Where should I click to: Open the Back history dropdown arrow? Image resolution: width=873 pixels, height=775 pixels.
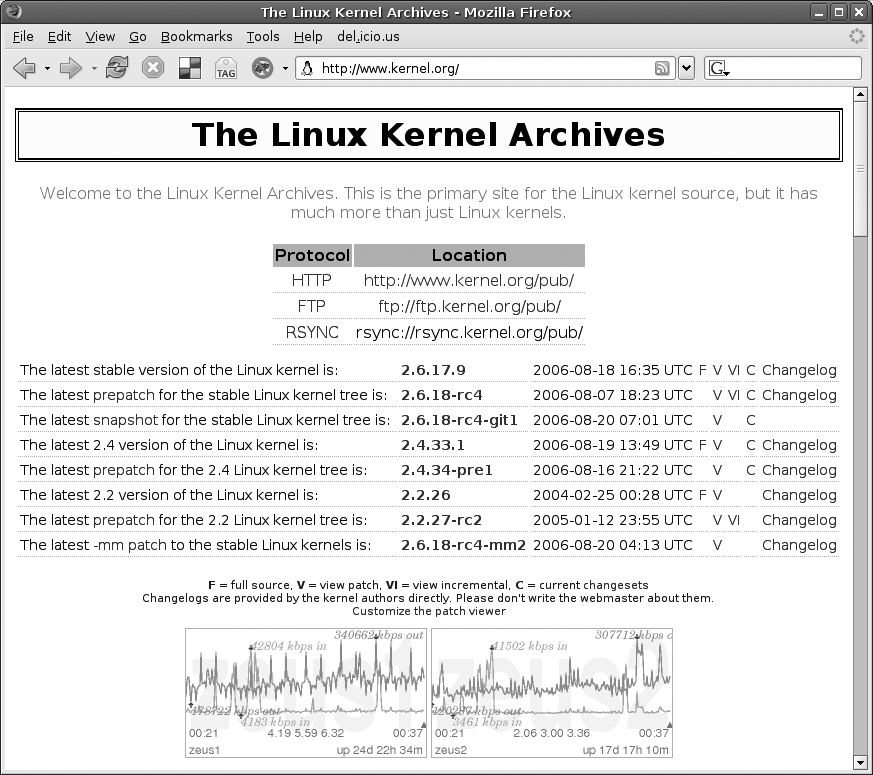click(x=47, y=68)
